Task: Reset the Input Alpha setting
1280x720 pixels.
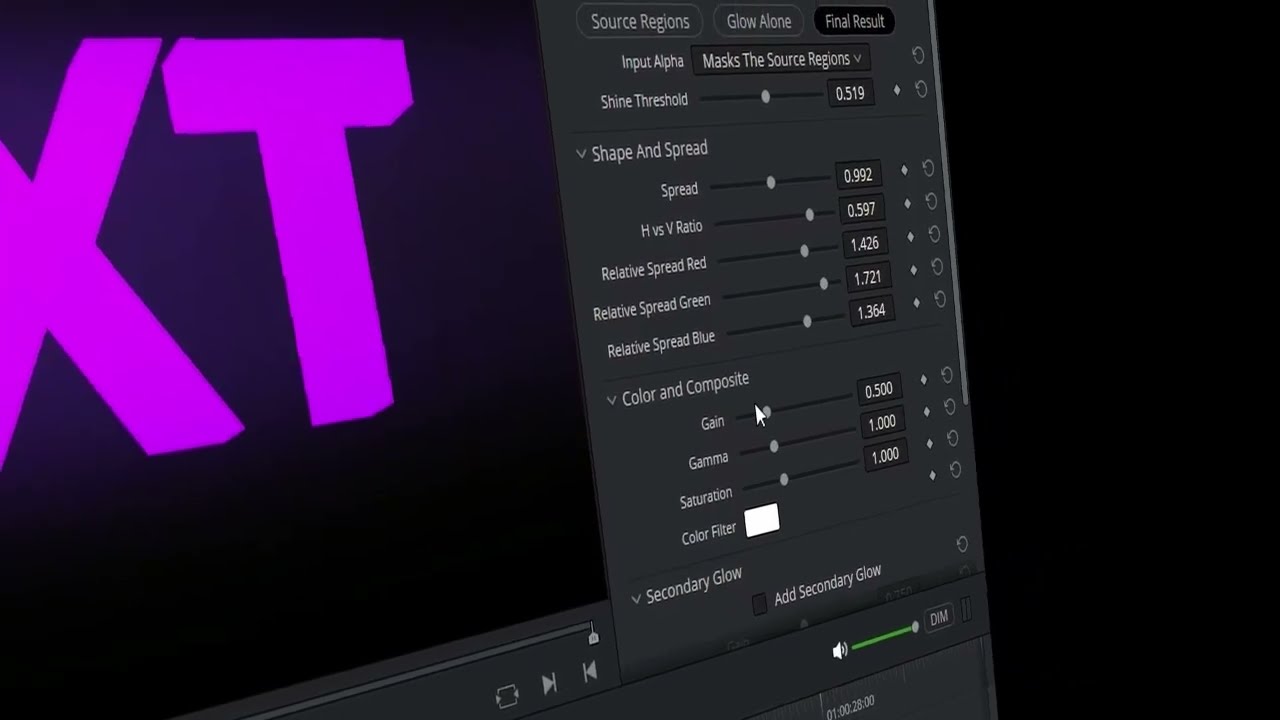Action: [x=918, y=56]
